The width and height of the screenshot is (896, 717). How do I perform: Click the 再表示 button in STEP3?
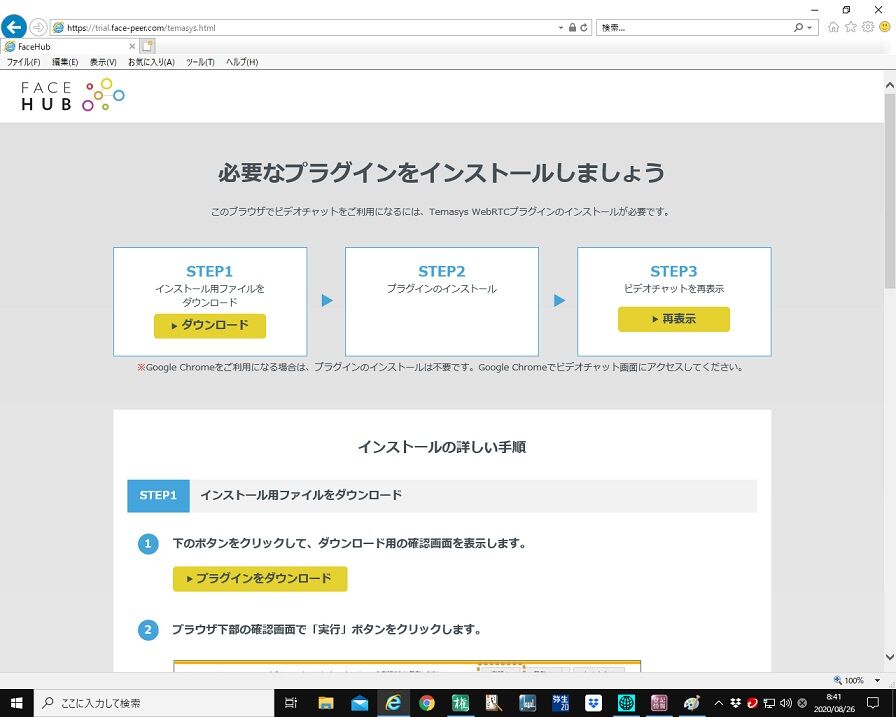point(674,319)
